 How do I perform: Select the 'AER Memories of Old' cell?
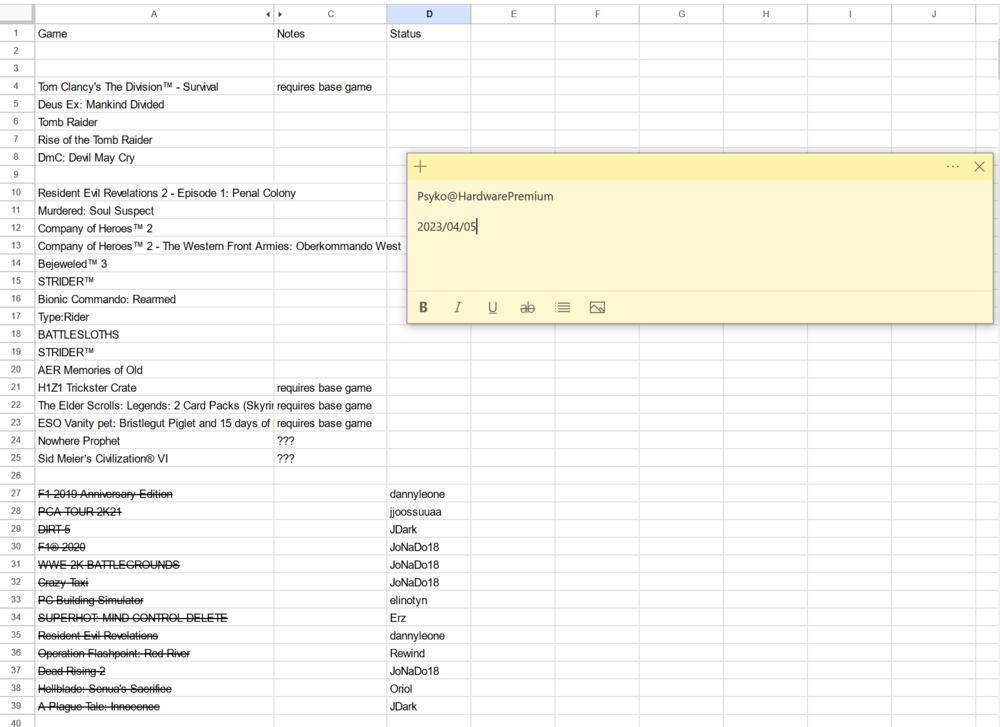pyautogui.click(x=154, y=370)
